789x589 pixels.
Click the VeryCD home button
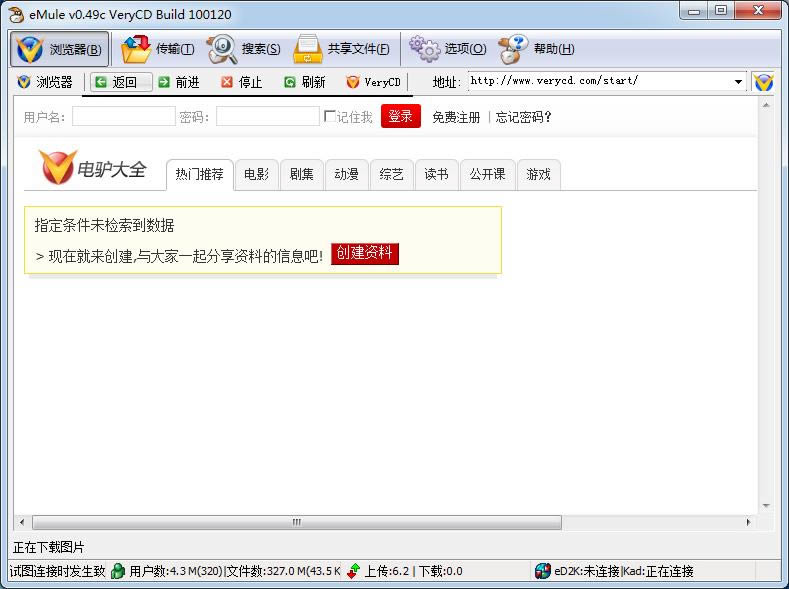(373, 82)
